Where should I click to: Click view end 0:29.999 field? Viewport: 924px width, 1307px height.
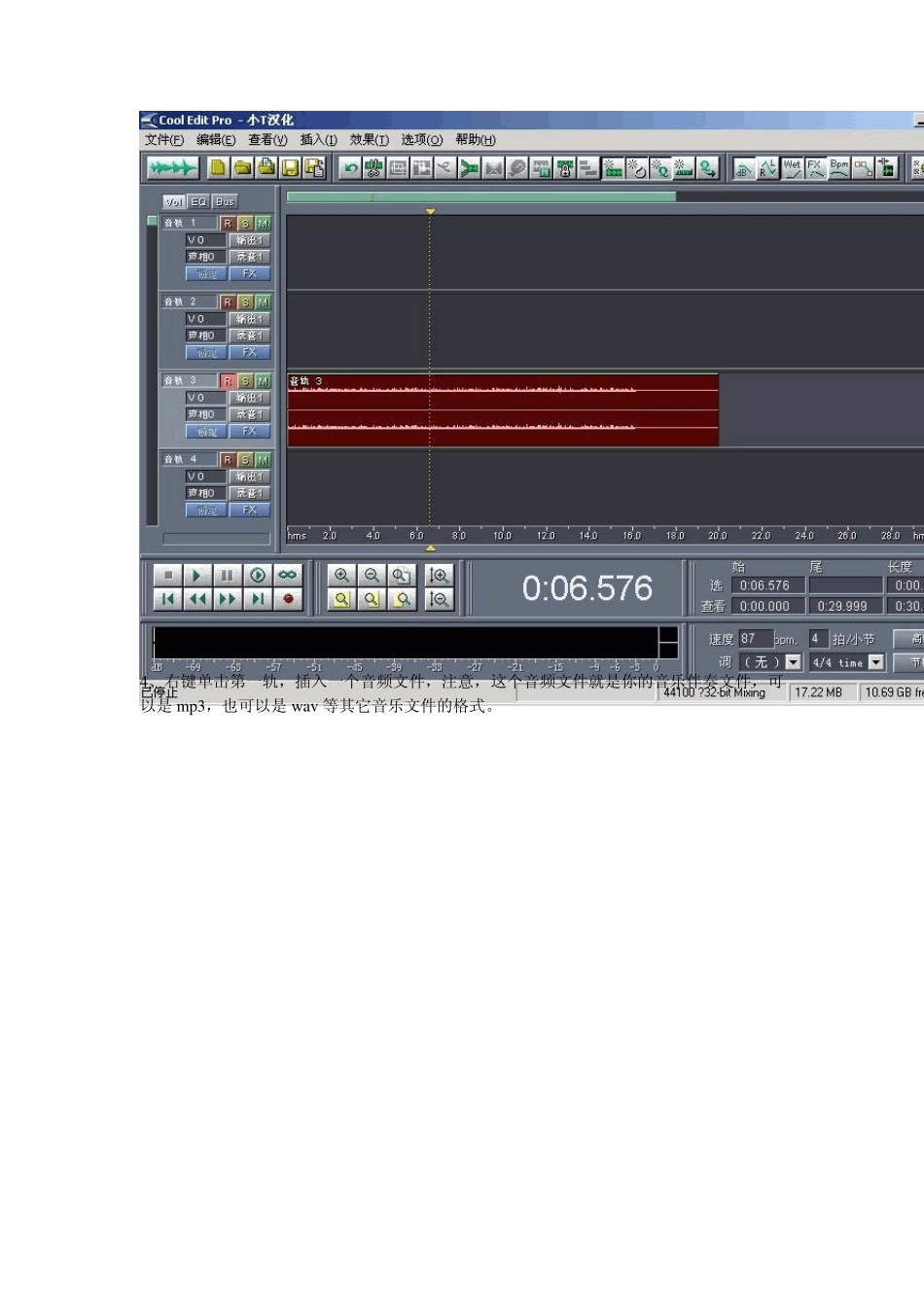pos(845,606)
